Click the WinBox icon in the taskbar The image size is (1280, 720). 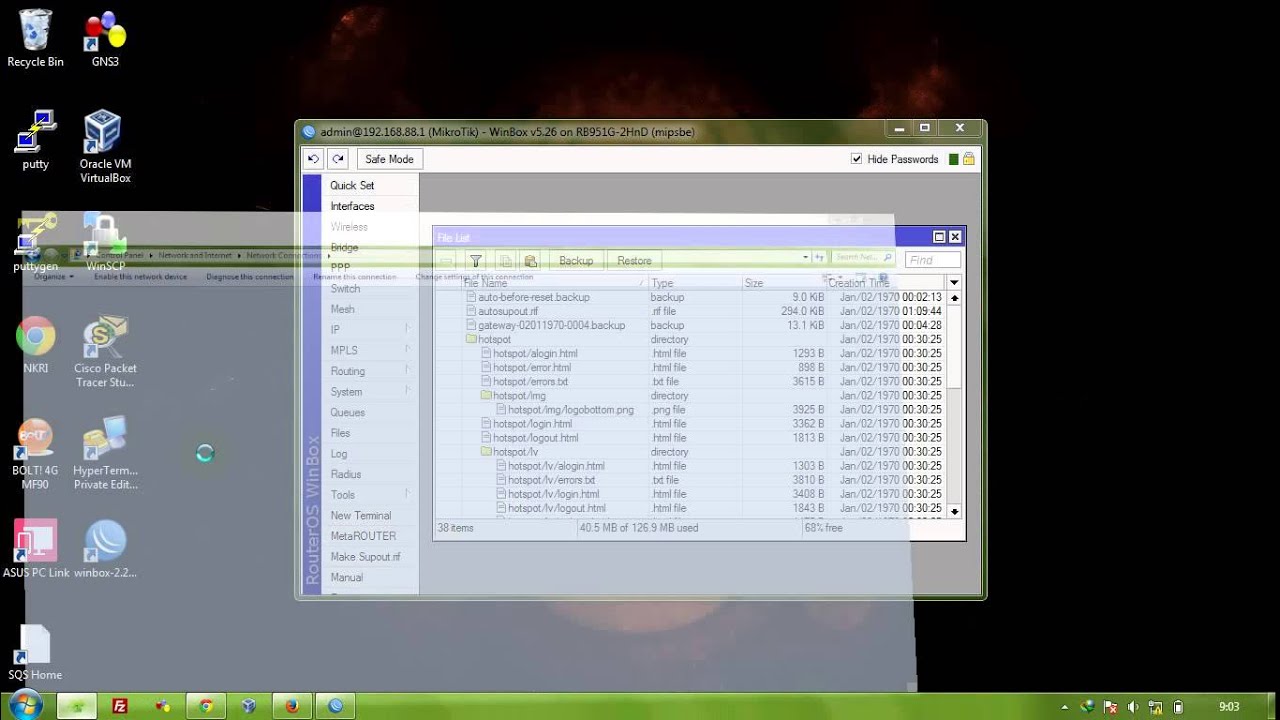pos(336,706)
